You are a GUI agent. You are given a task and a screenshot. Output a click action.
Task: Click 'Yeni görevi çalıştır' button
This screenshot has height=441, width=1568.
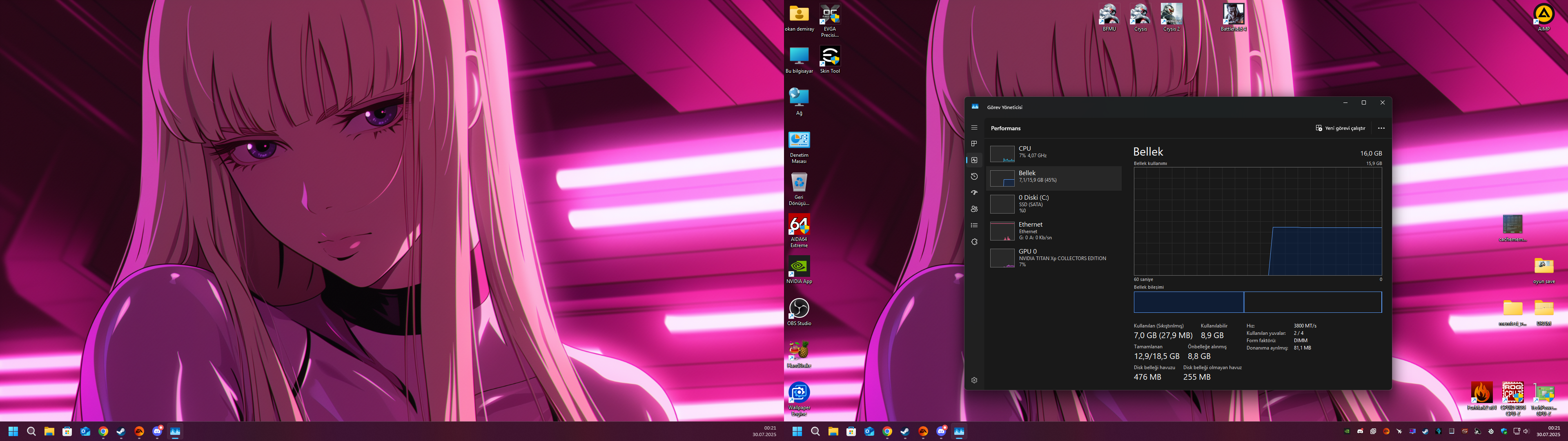(1340, 129)
